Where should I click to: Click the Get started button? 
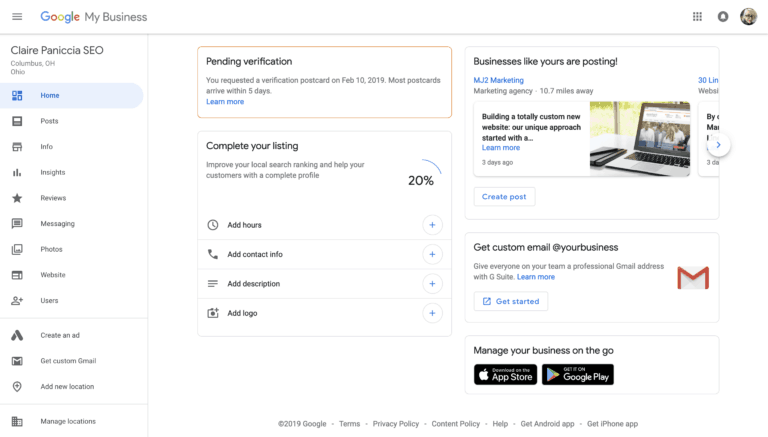[x=510, y=301]
